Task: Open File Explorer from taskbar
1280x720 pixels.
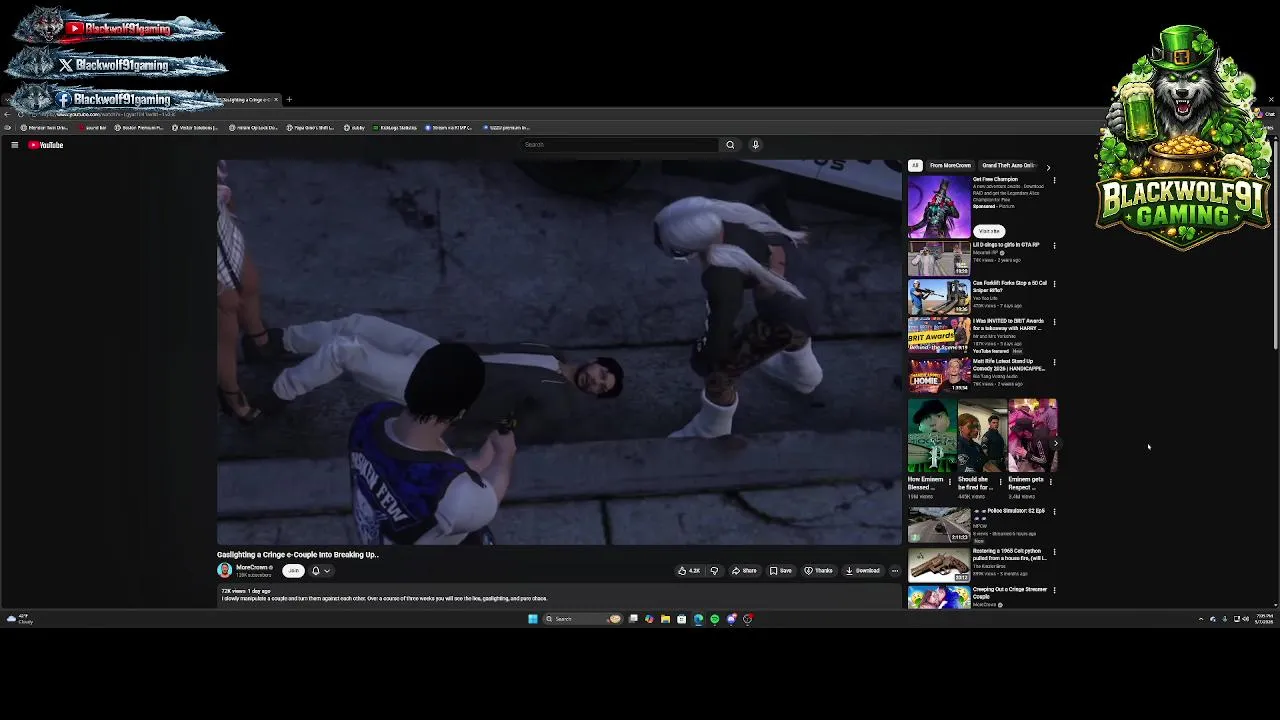Action: coord(665,619)
